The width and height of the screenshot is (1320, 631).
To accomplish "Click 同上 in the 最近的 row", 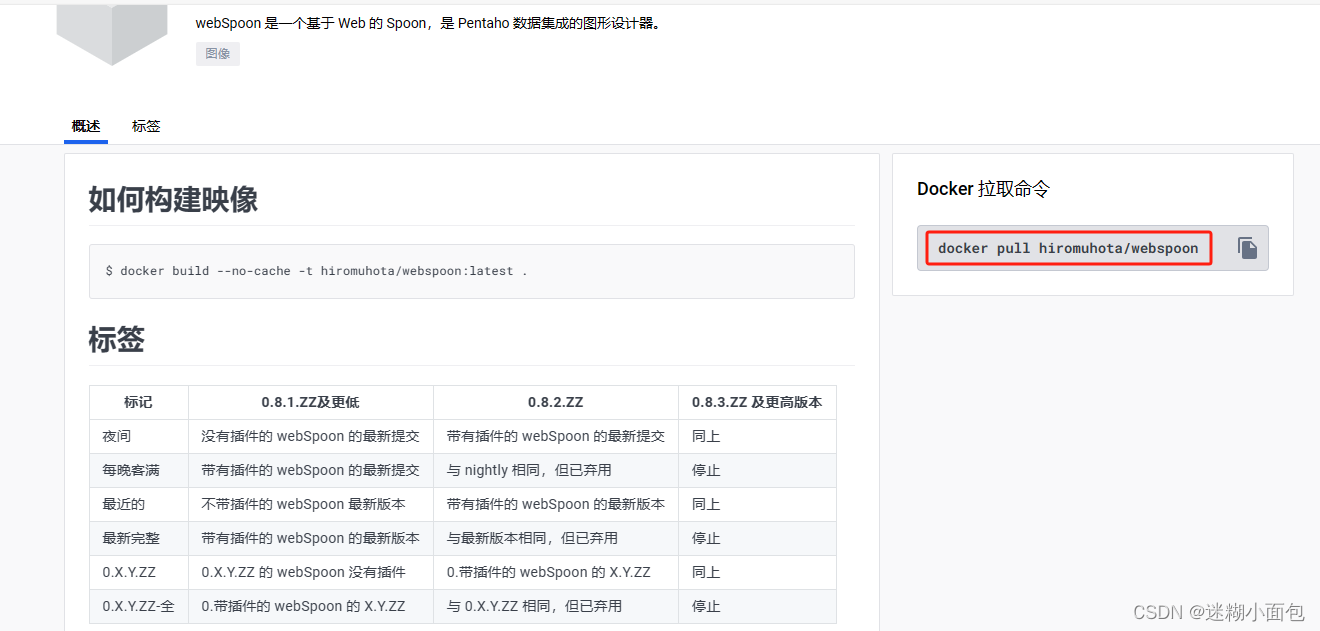I will click(x=757, y=504).
